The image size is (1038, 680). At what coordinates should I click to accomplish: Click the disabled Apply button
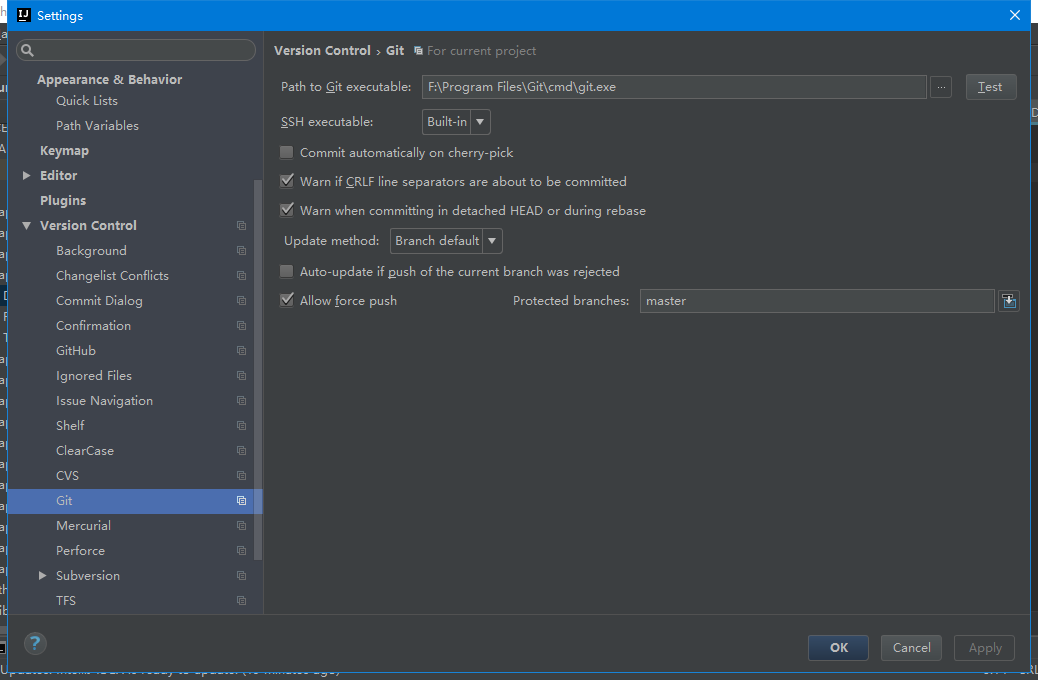coord(984,648)
